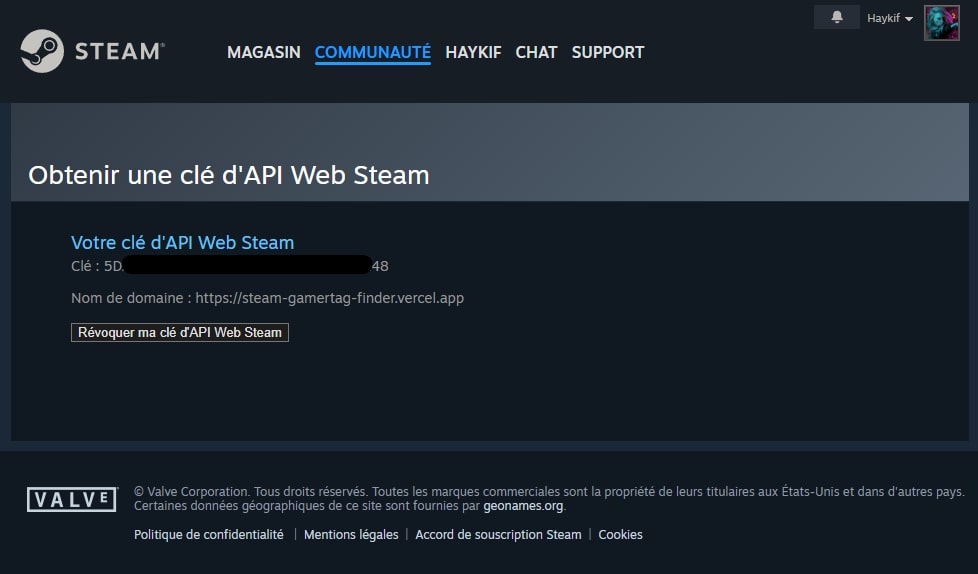The height and width of the screenshot is (574, 978).
Task: Click the 'Votre clé d'API Web Steam' heading
Action: [182, 243]
